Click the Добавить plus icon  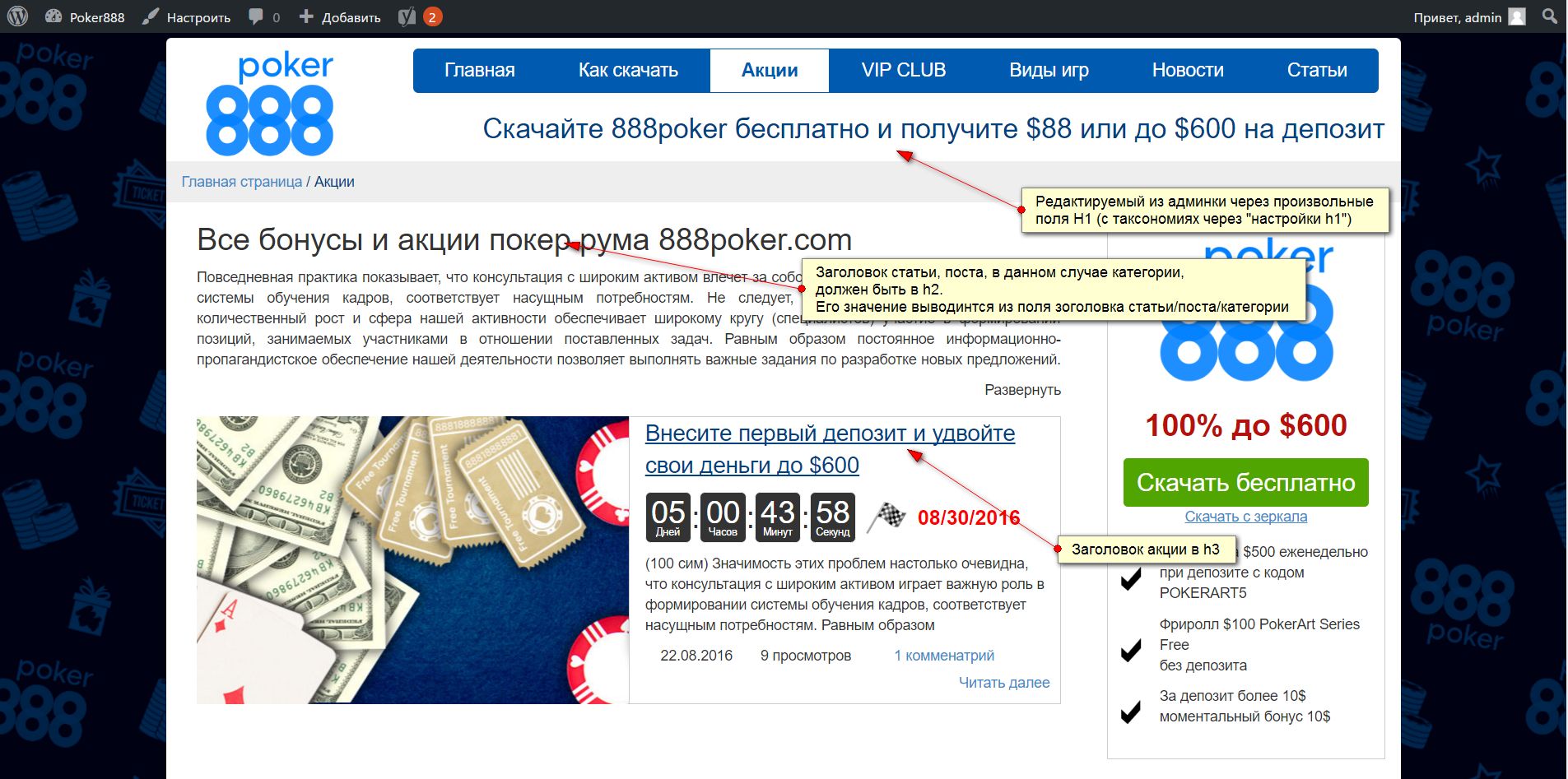tap(306, 16)
